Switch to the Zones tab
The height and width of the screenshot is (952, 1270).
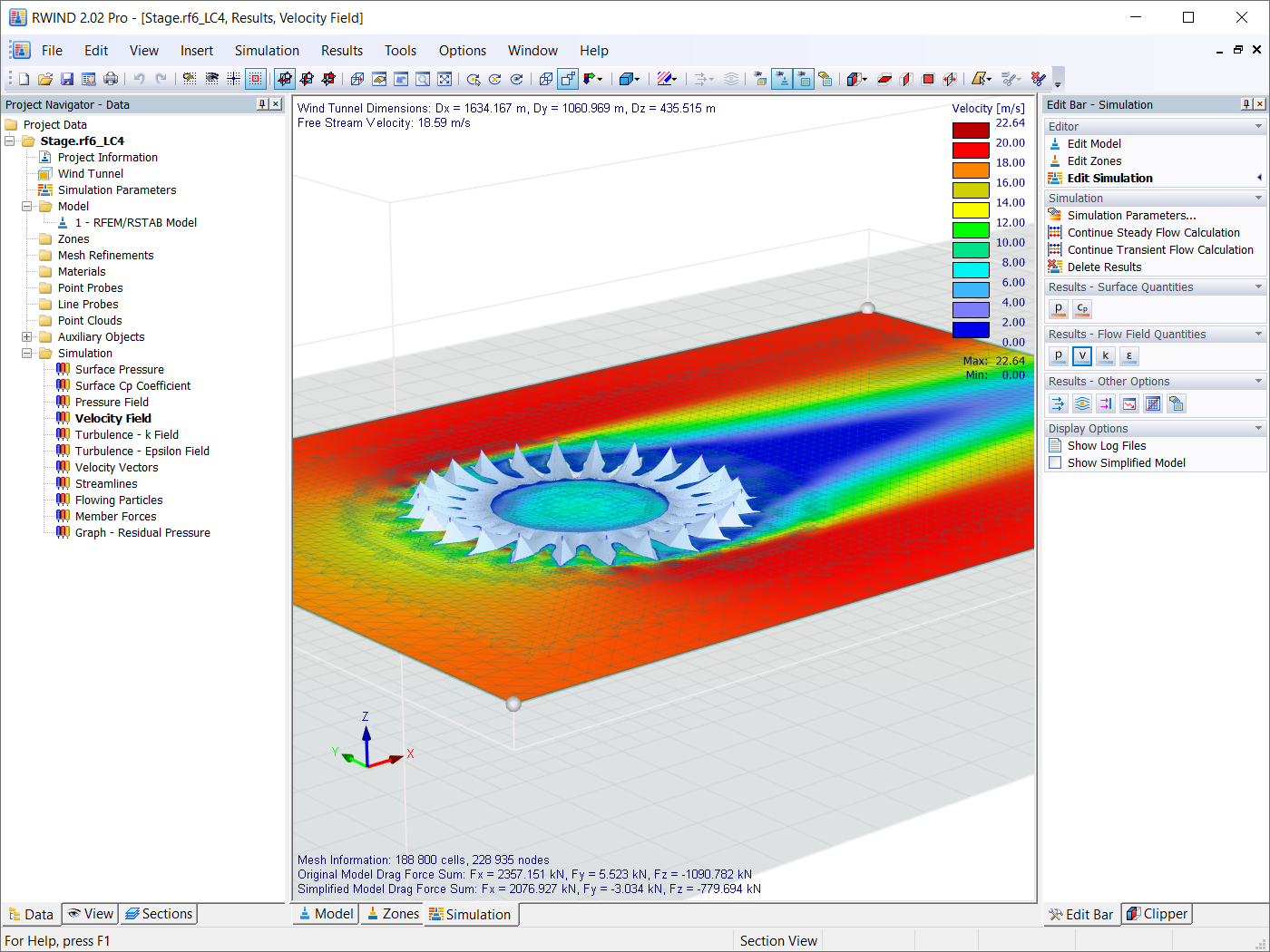(x=393, y=914)
